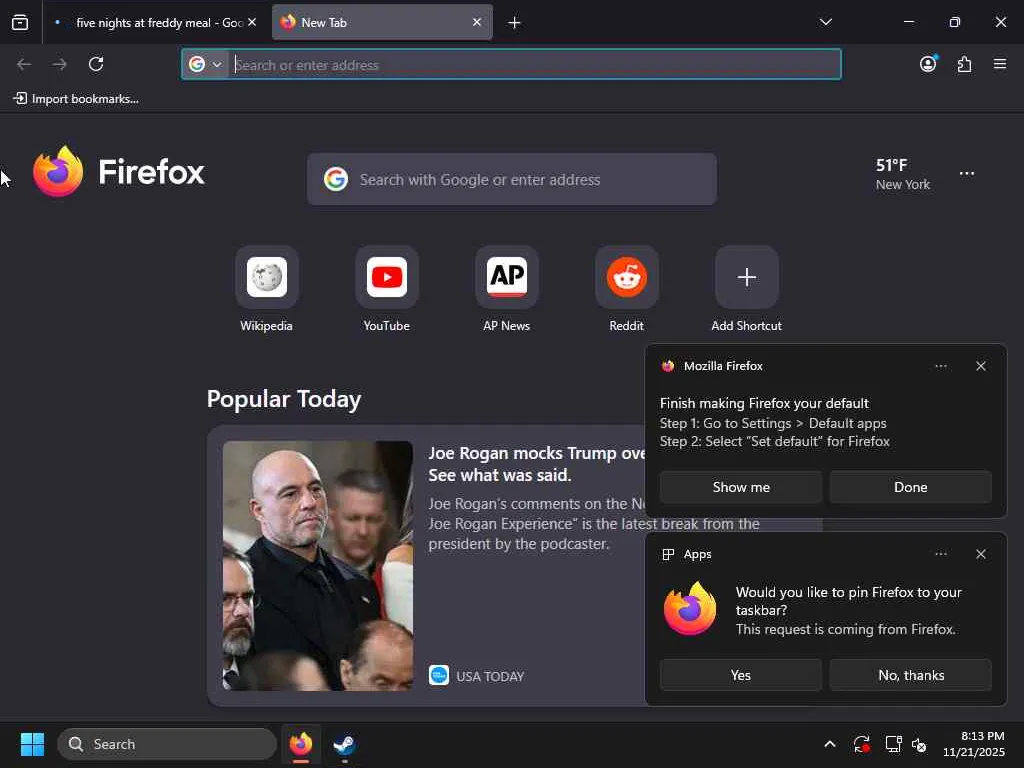Click Firefox icon on taskbar
This screenshot has height=768, width=1024.
(301, 744)
